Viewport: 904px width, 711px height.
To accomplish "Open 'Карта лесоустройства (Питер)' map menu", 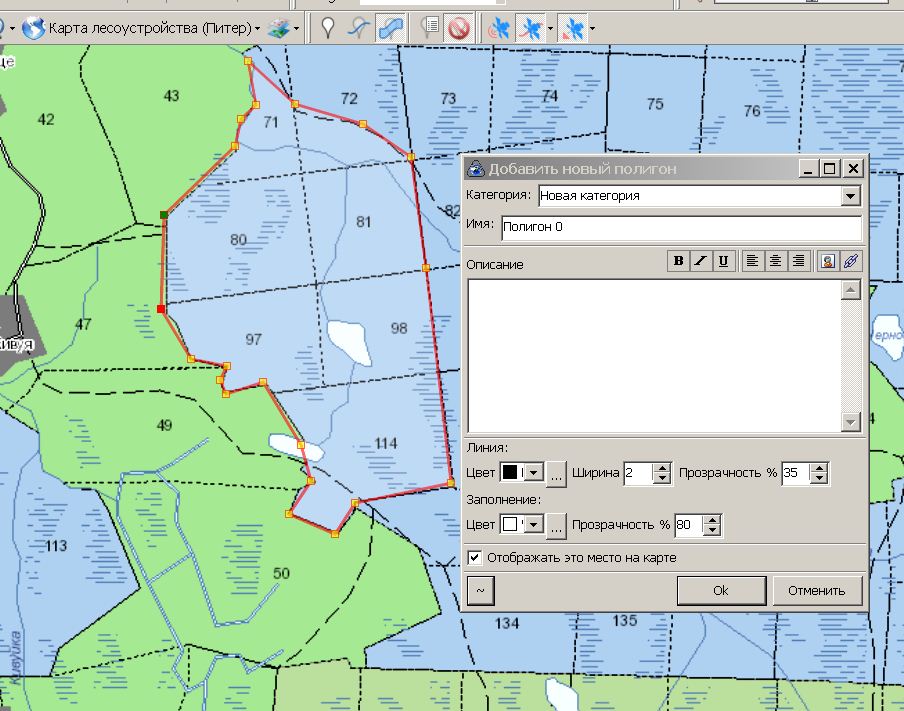I will 150,29.
